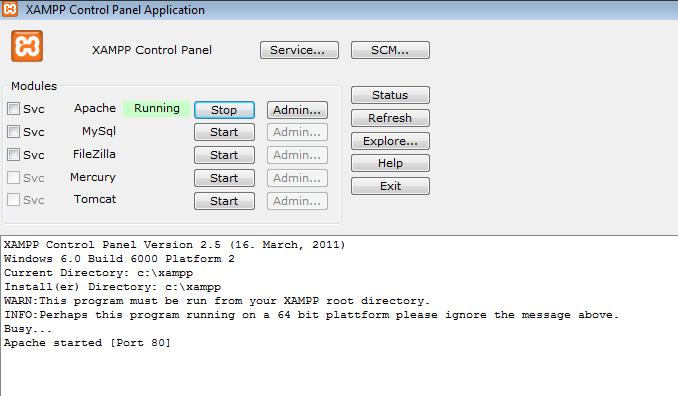This screenshot has height=396, width=678.
Task: Open the Service... dialog
Action: 299,50
